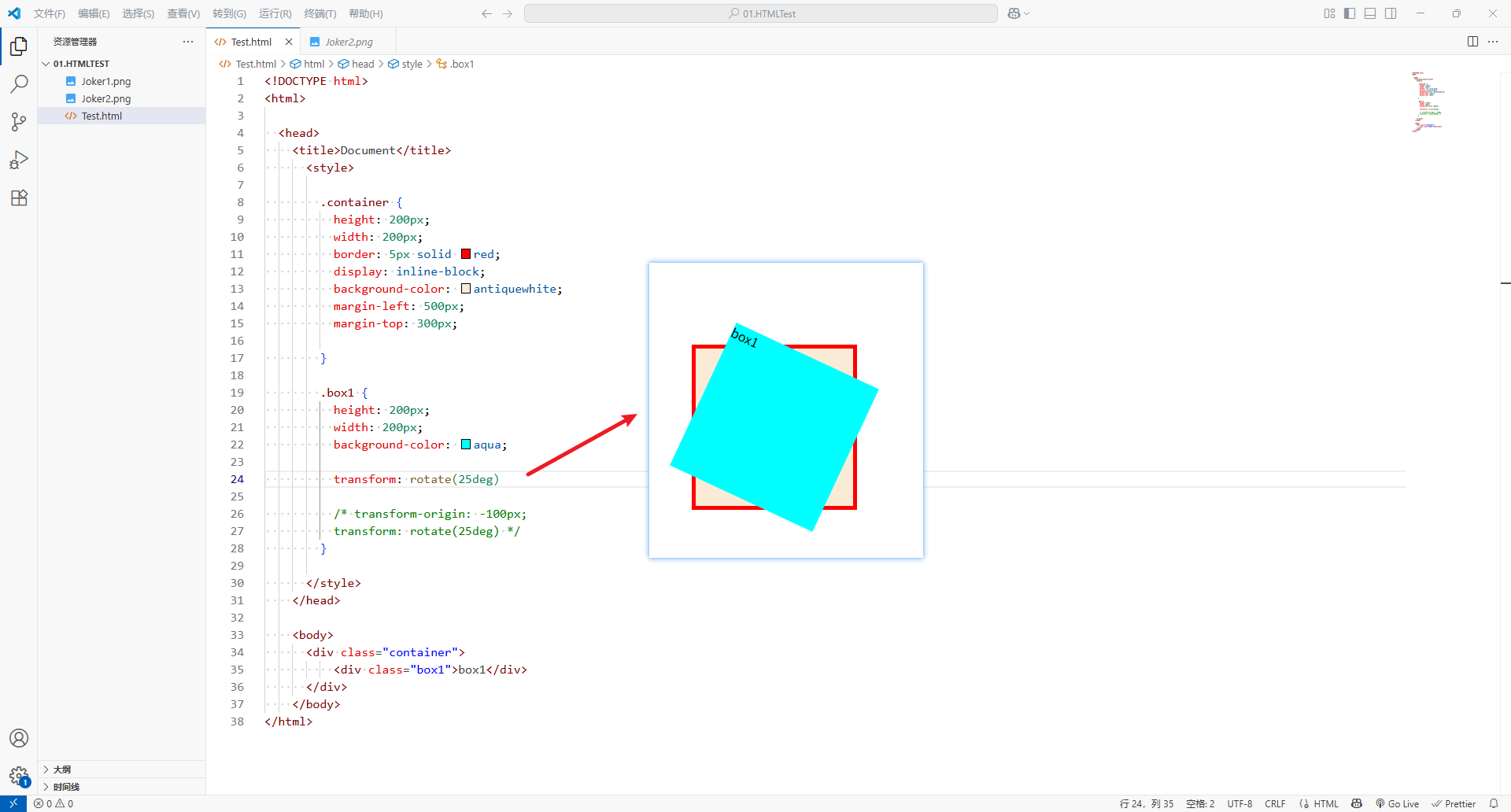Click the Copilot status icon in status bar
Image resolution: width=1511 pixels, height=812 pixels.
[1357, 803]
